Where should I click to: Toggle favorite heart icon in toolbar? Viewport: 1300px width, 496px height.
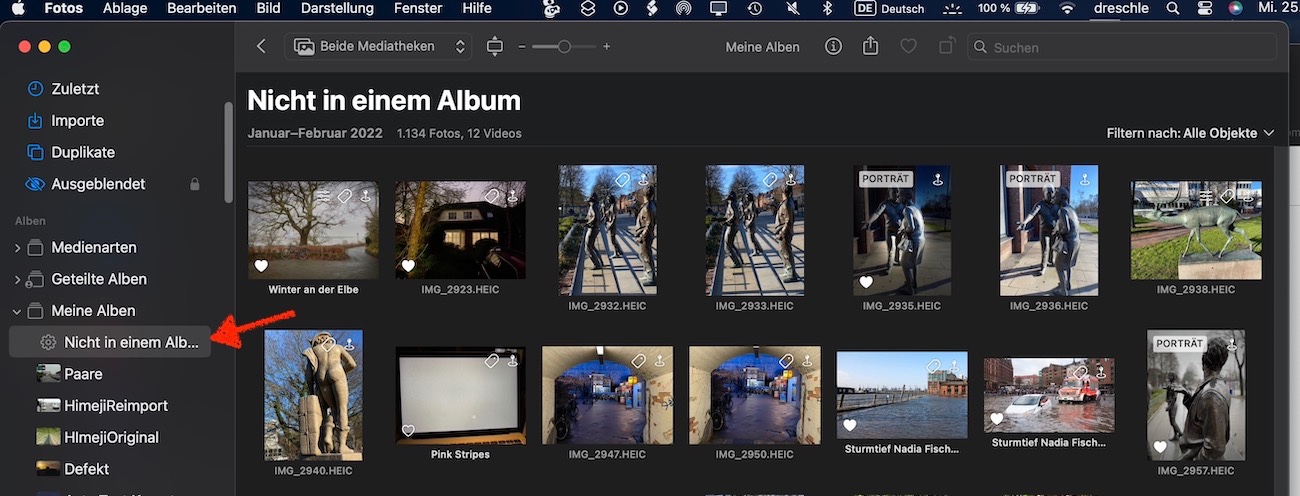coord(908,47)
